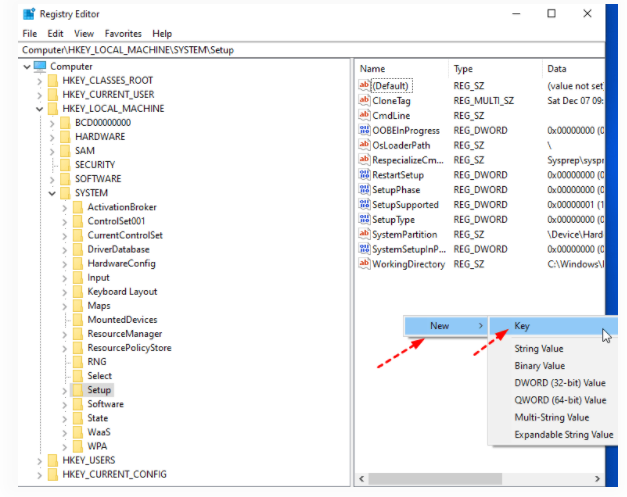Viewport: 627px width, 497px height.
Task: Expand the CurrentControlSet key
Action: pos(64,236)
